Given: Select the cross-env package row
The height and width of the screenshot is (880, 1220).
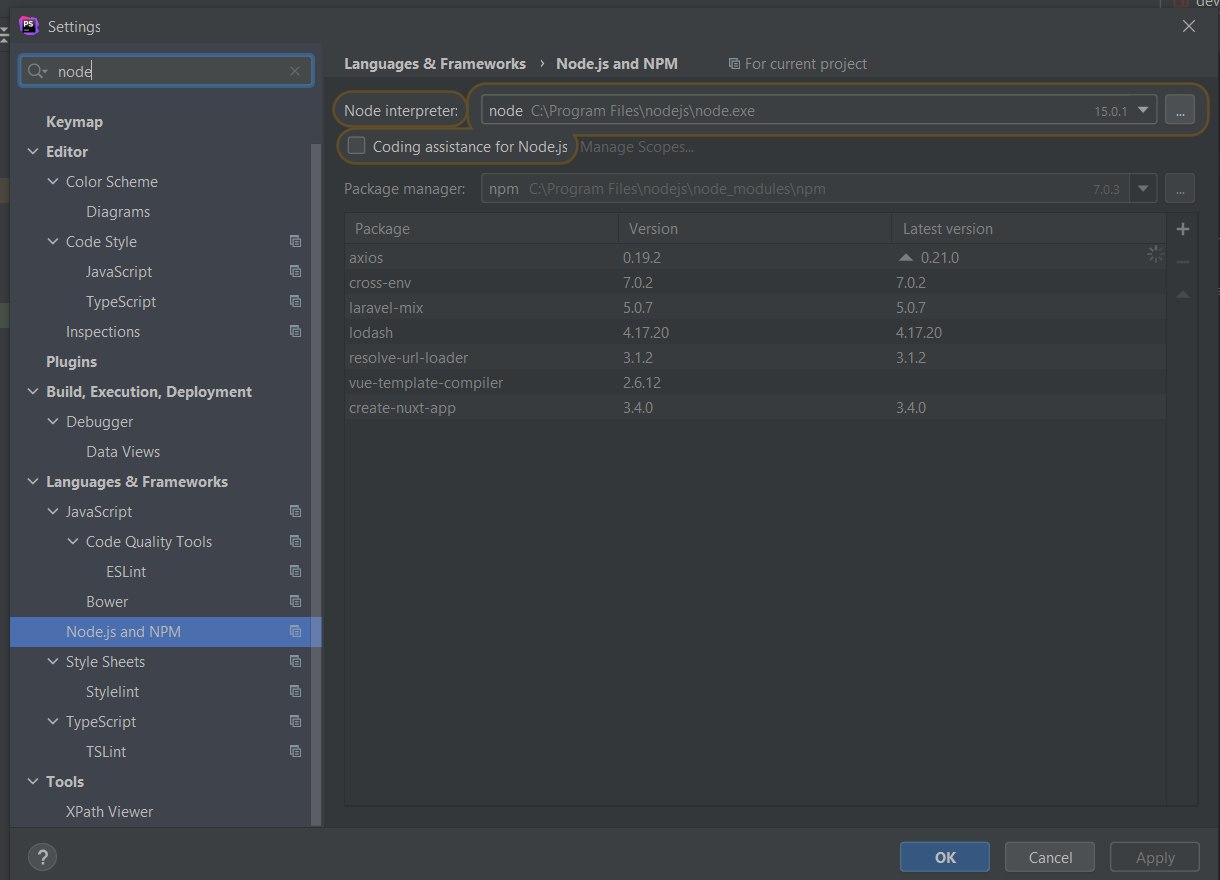Looking at the screenshot, I should click(755, 282).
